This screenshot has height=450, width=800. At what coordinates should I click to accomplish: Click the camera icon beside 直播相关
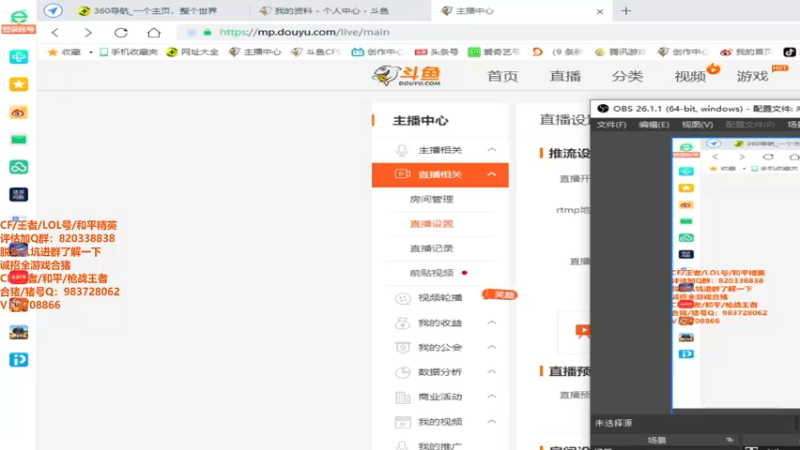402,174
